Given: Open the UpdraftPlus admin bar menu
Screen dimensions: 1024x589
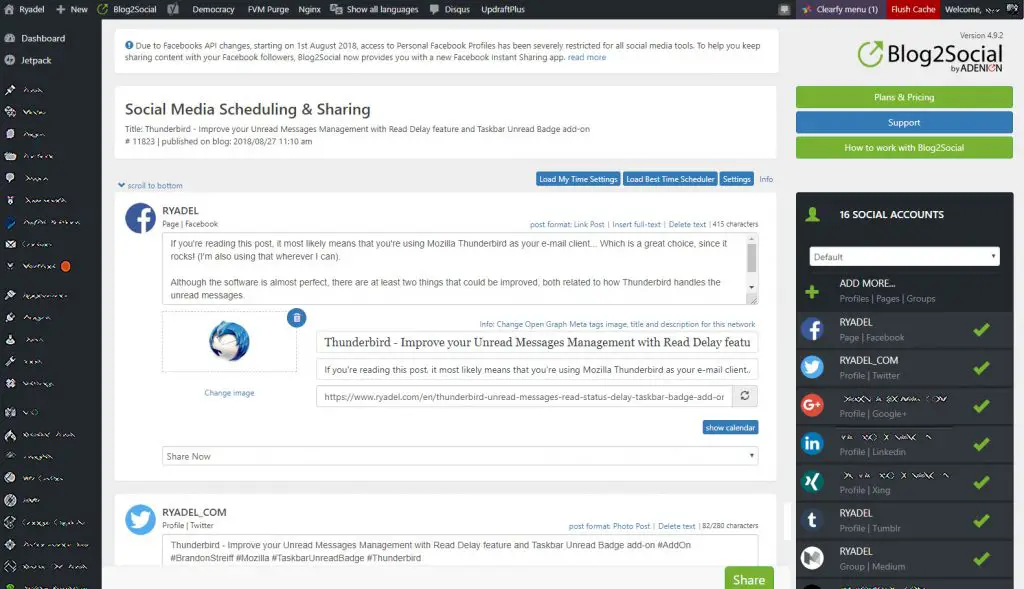Looking at the screenshot, I should point(503,9).
